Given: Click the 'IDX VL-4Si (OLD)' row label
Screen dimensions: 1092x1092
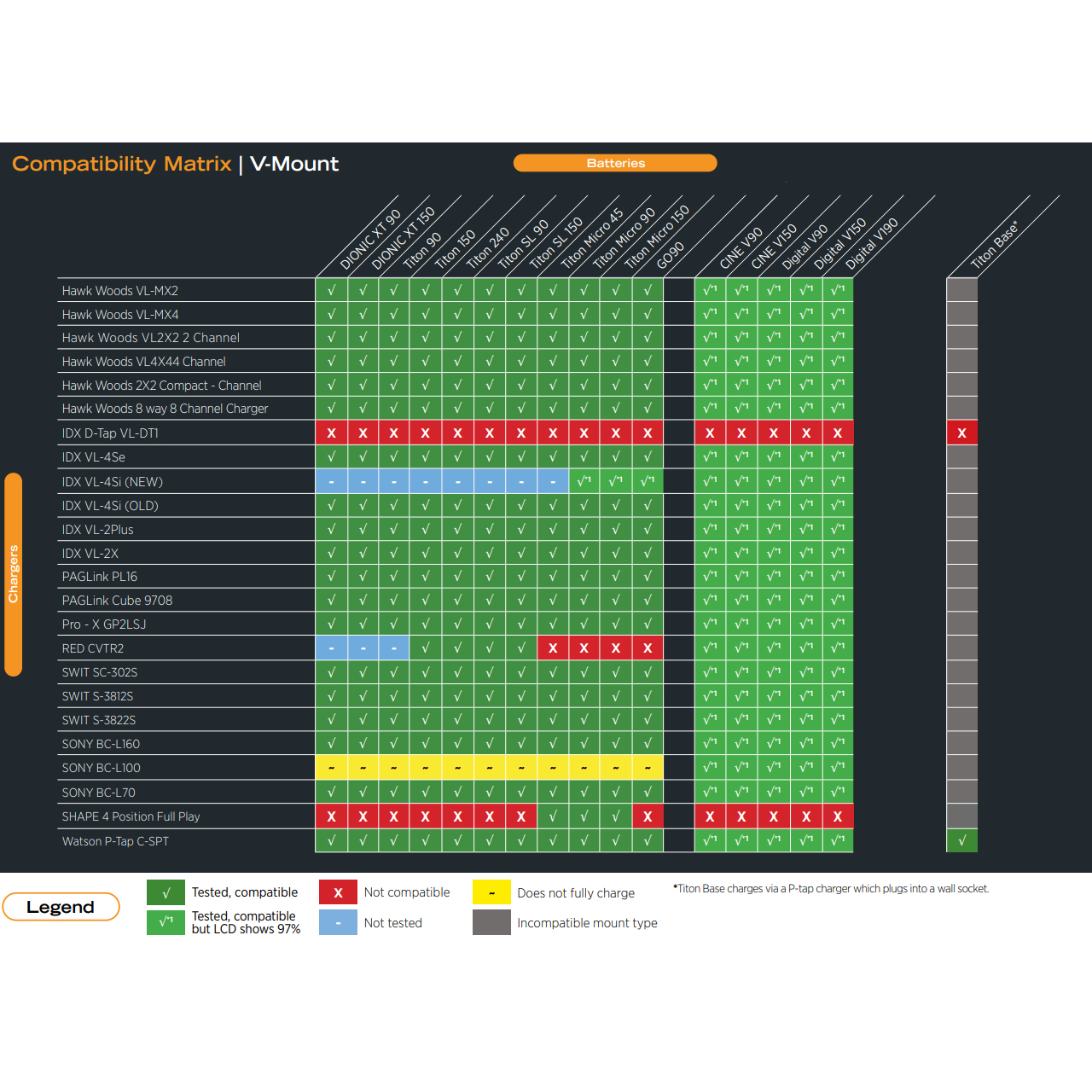Looking at the screenshot, I should [110, 506].
